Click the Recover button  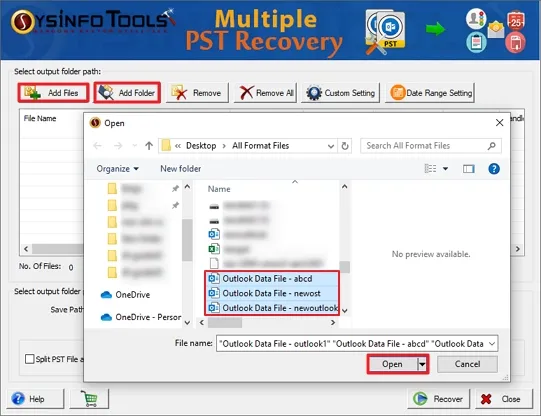pos(438,399)
